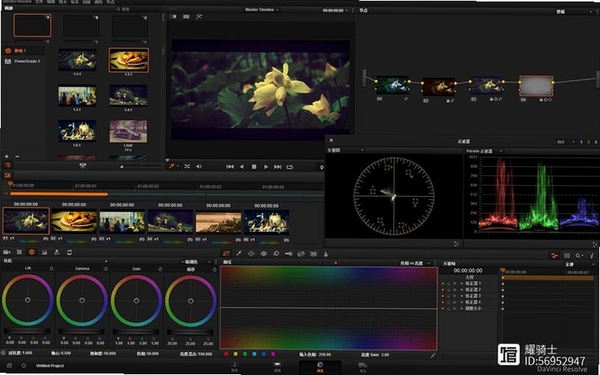Switch scopes layout to 4 views
Image resolution: width=600 pixels, height=375 pixels.
(x=595, y=142)
